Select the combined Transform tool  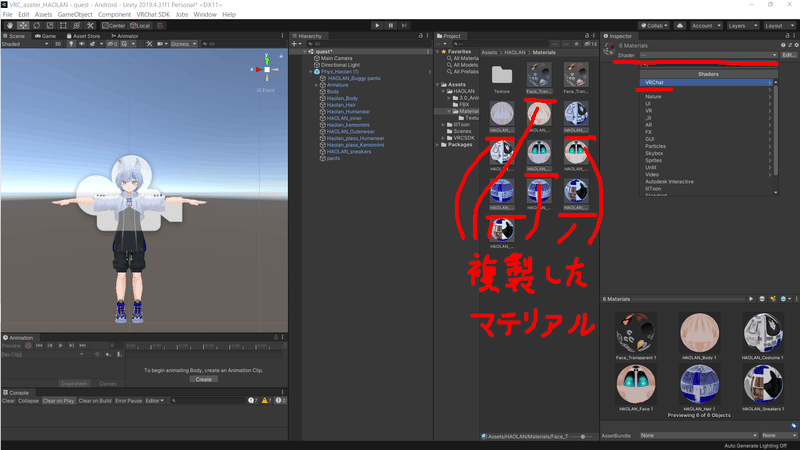(77, 26)
